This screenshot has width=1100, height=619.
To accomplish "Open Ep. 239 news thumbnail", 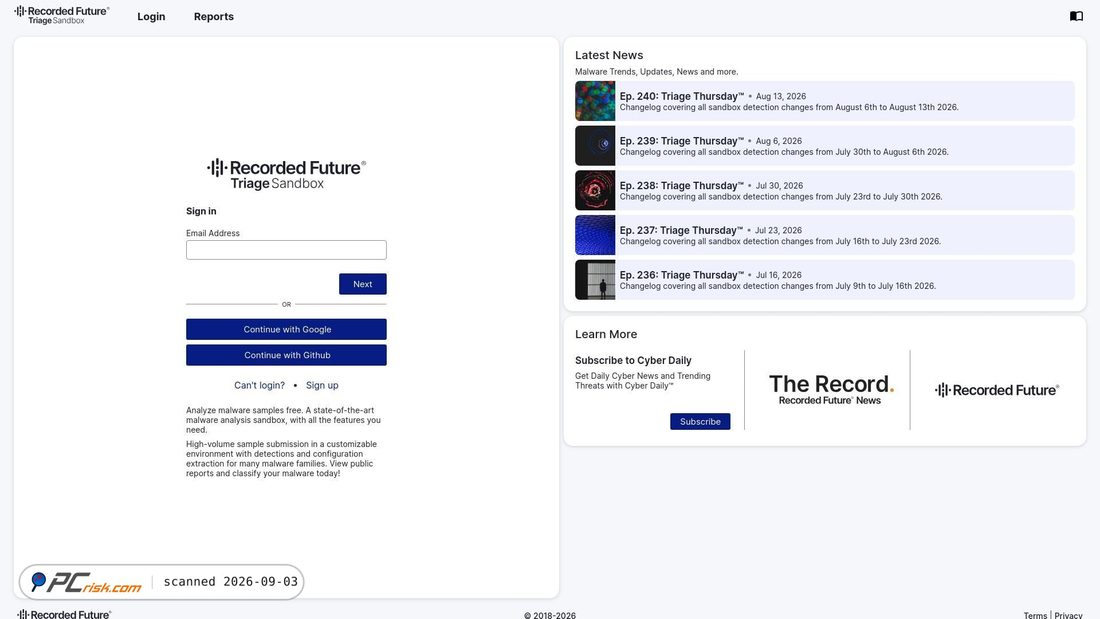I will tap(595, 145).
